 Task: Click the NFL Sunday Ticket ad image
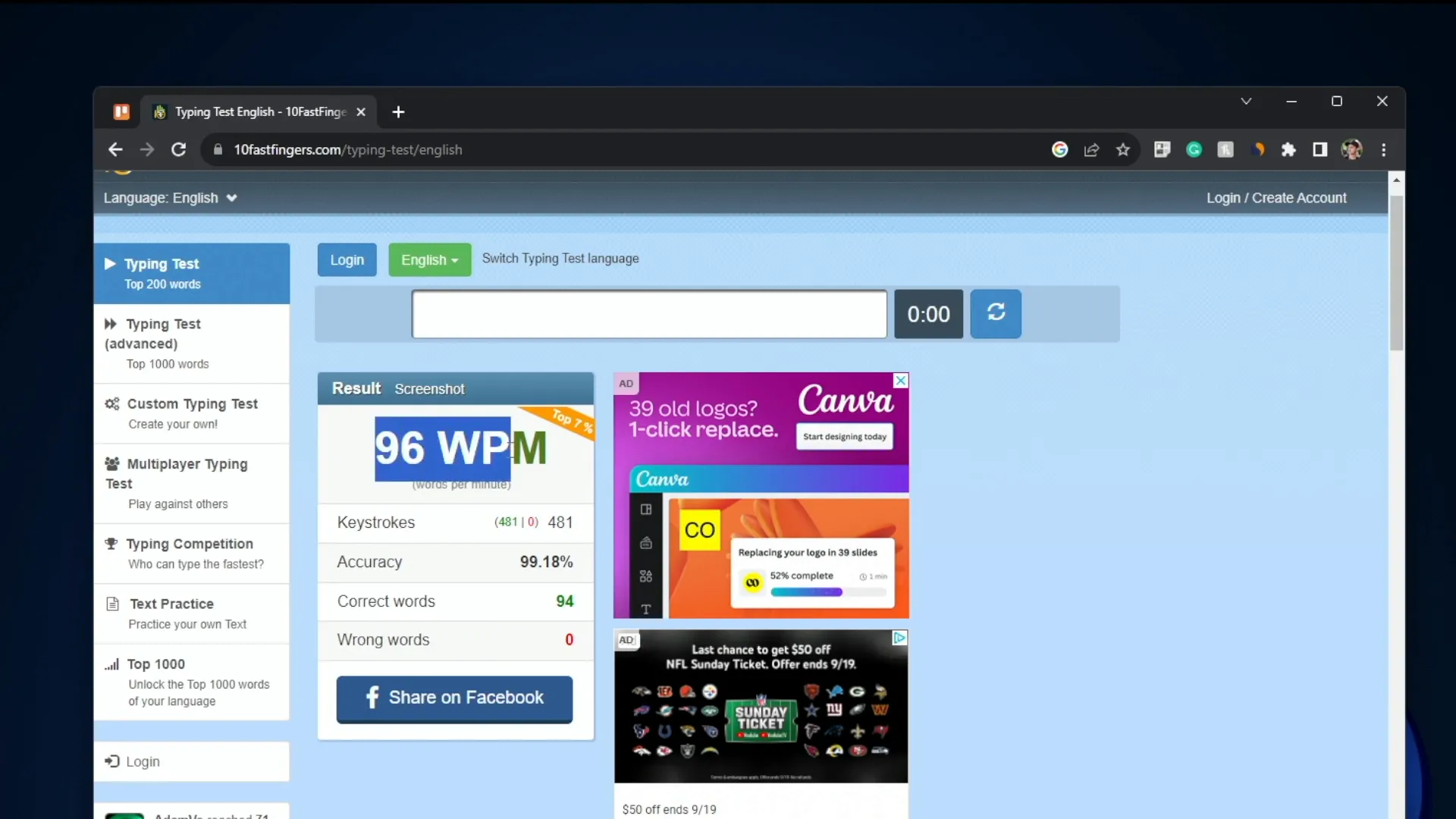point(761,706)
